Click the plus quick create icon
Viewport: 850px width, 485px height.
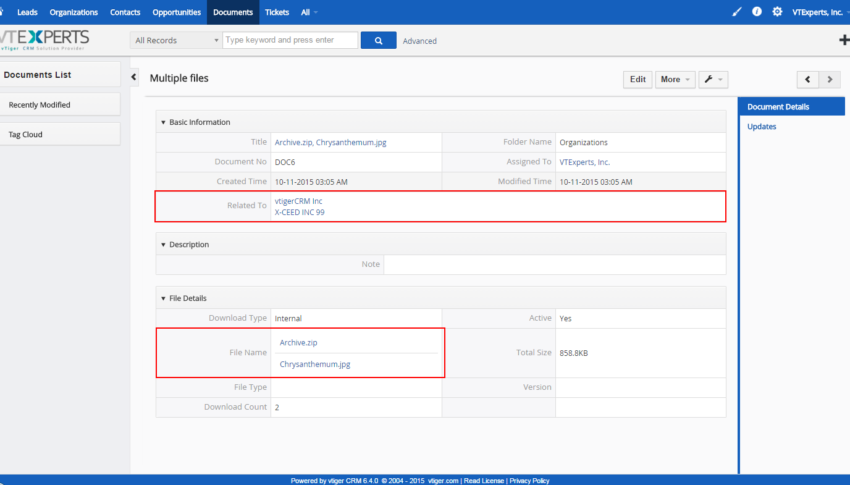point(844,40)
